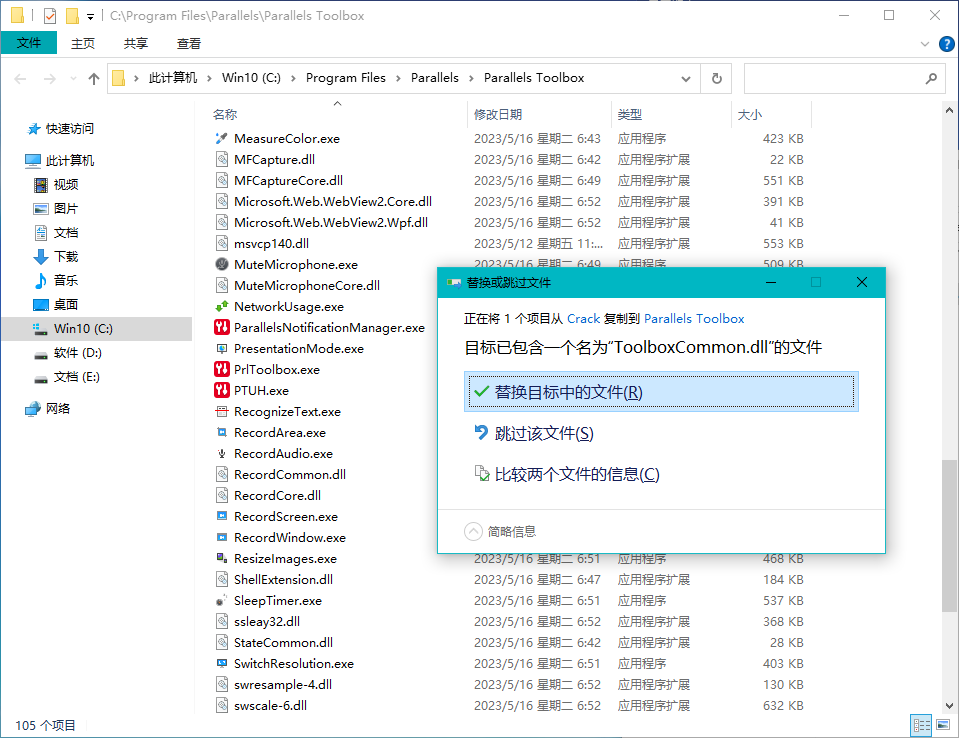Click the search magnifier icon
959x738 pixels.
coord(931,78)
